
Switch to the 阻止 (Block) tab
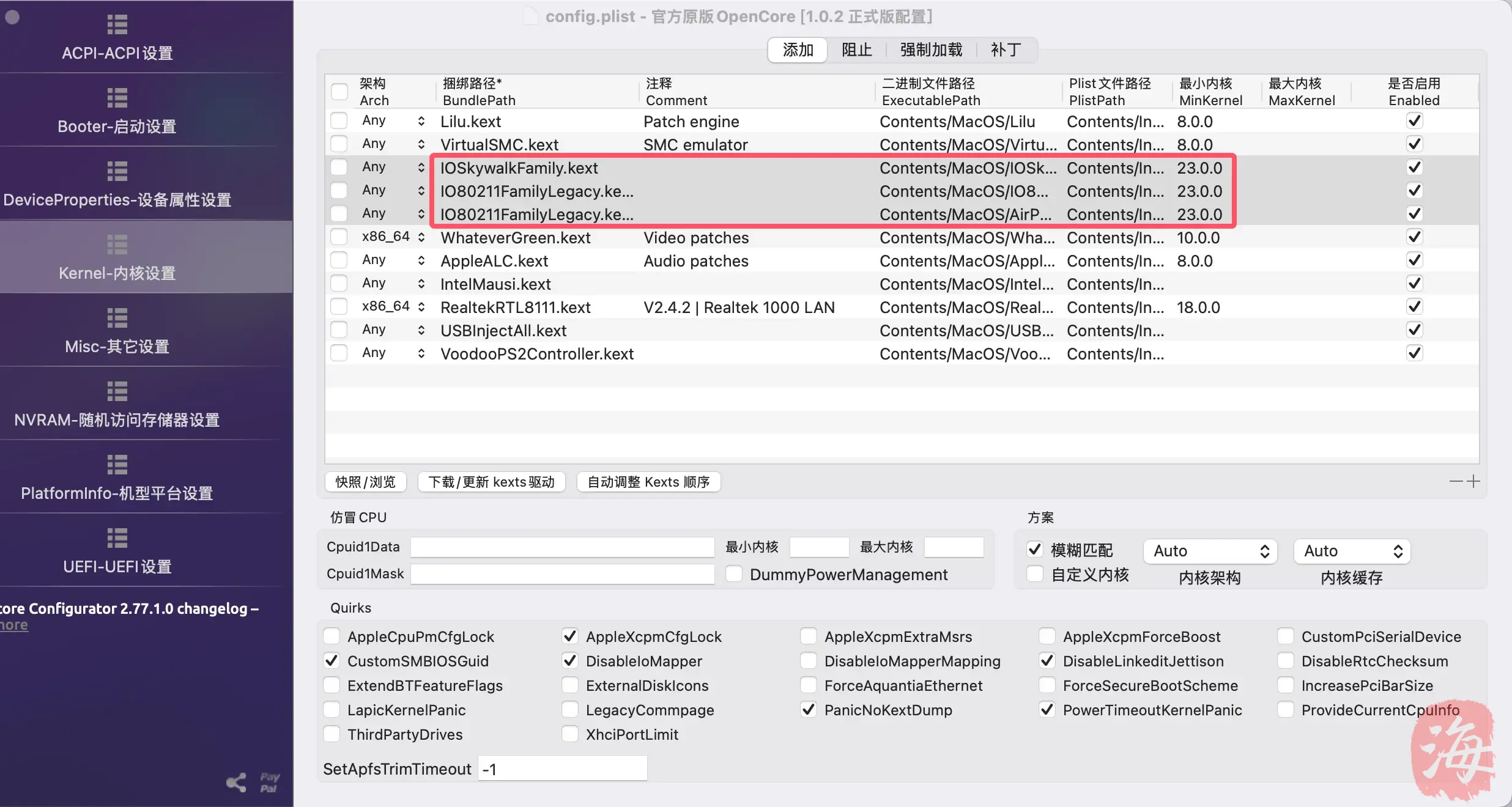tap(856, 50)
